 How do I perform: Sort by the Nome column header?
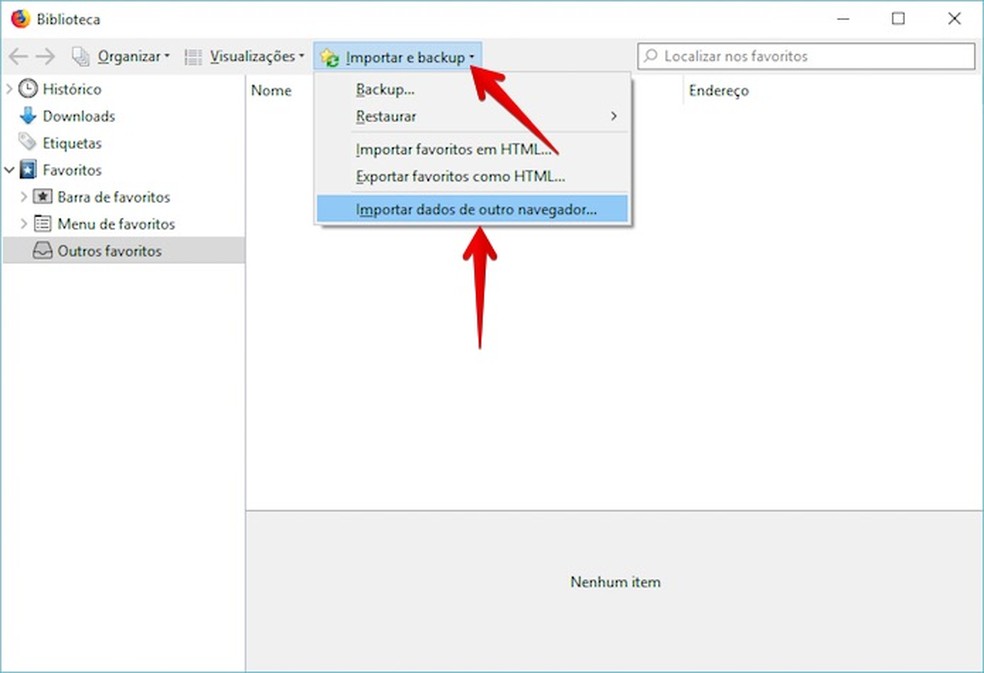click(271, 90)
